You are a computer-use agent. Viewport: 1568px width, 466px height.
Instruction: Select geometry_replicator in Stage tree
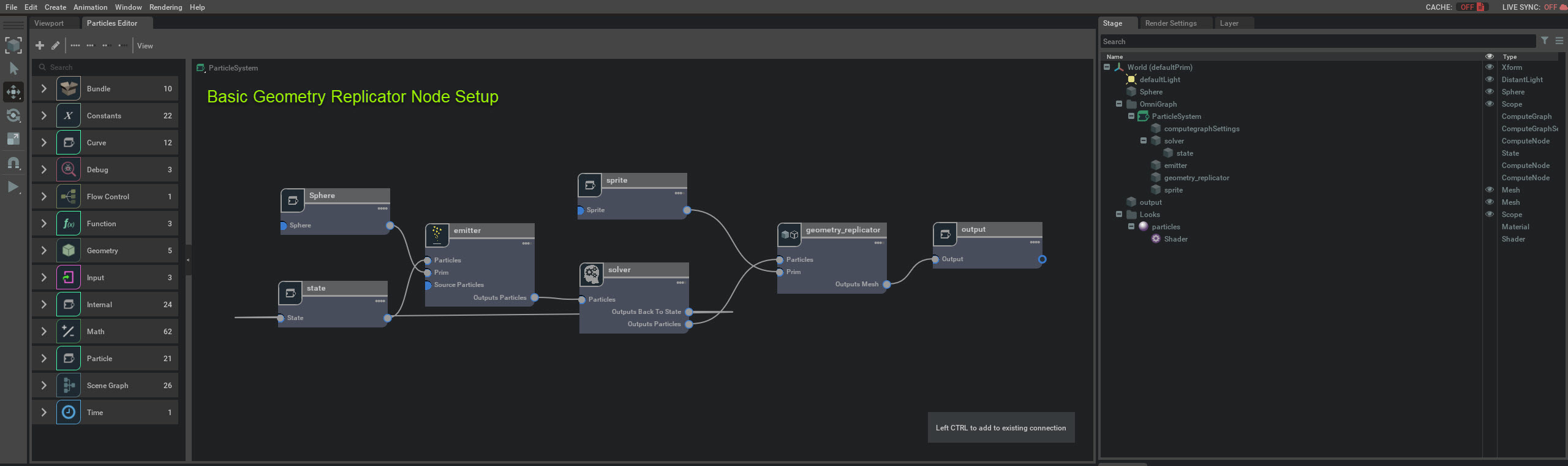[x=1196, y=178]
